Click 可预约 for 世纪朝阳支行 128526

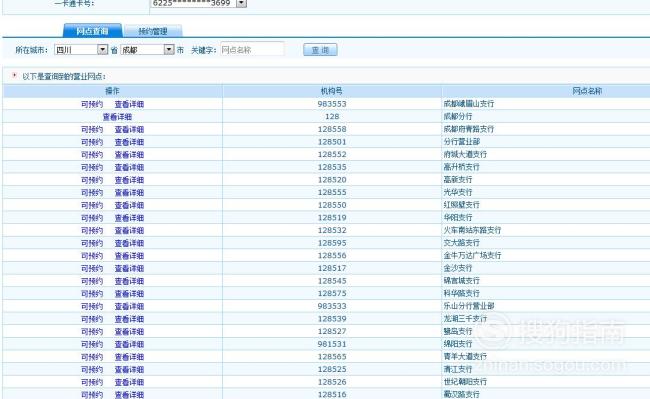(x=92, y=382)
